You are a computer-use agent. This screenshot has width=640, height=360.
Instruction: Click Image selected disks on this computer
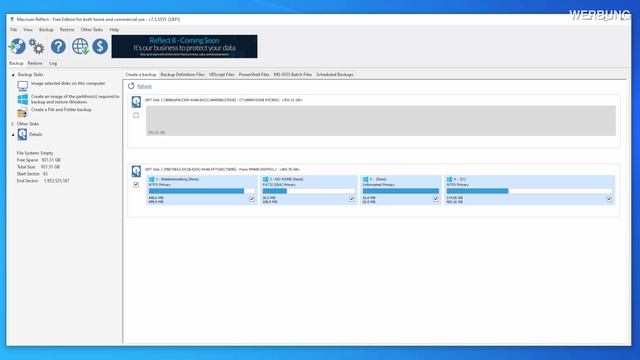[68, 83]
